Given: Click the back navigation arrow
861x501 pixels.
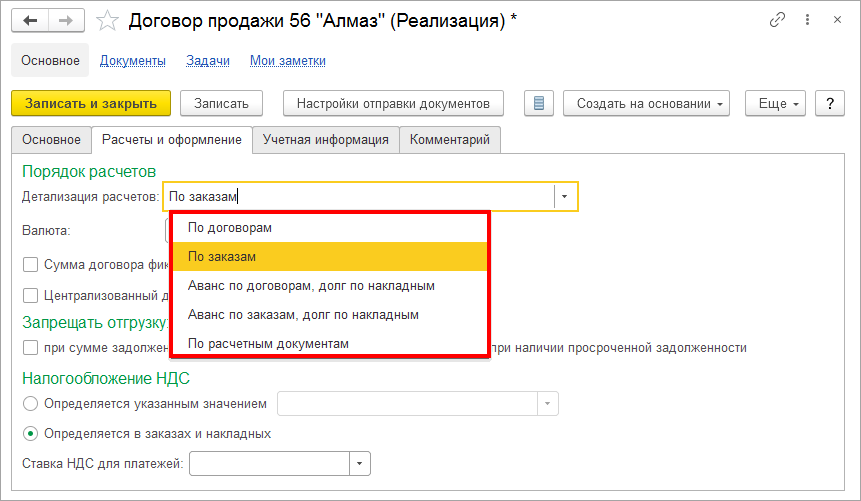Looking at the screenshot, I should 30,20.
